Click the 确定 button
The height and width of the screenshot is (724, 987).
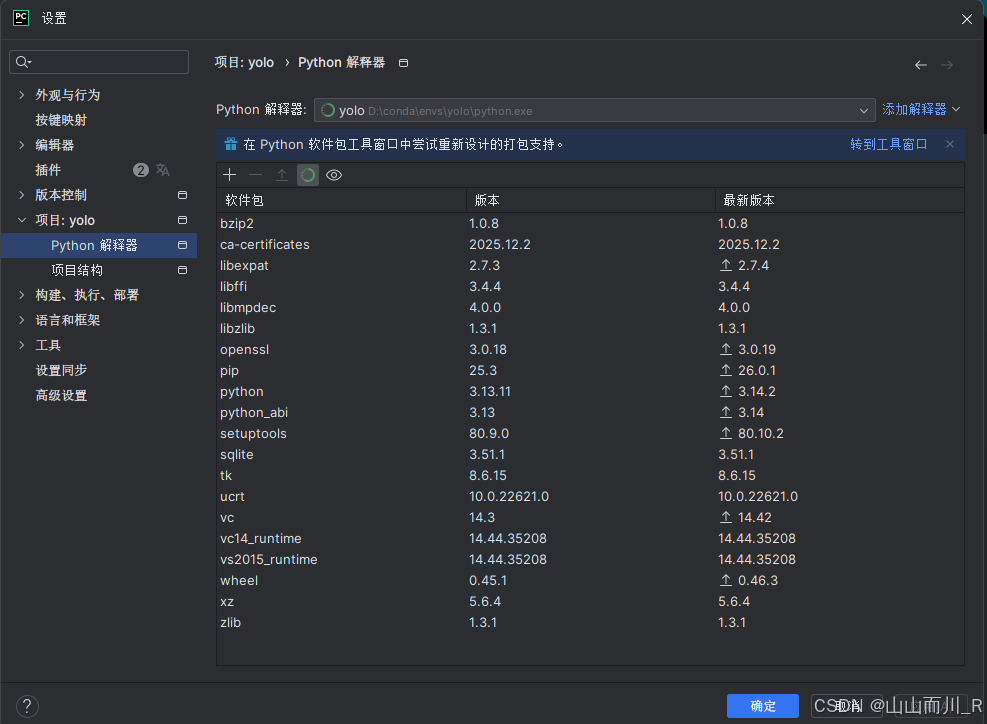(x=762, y=706)
